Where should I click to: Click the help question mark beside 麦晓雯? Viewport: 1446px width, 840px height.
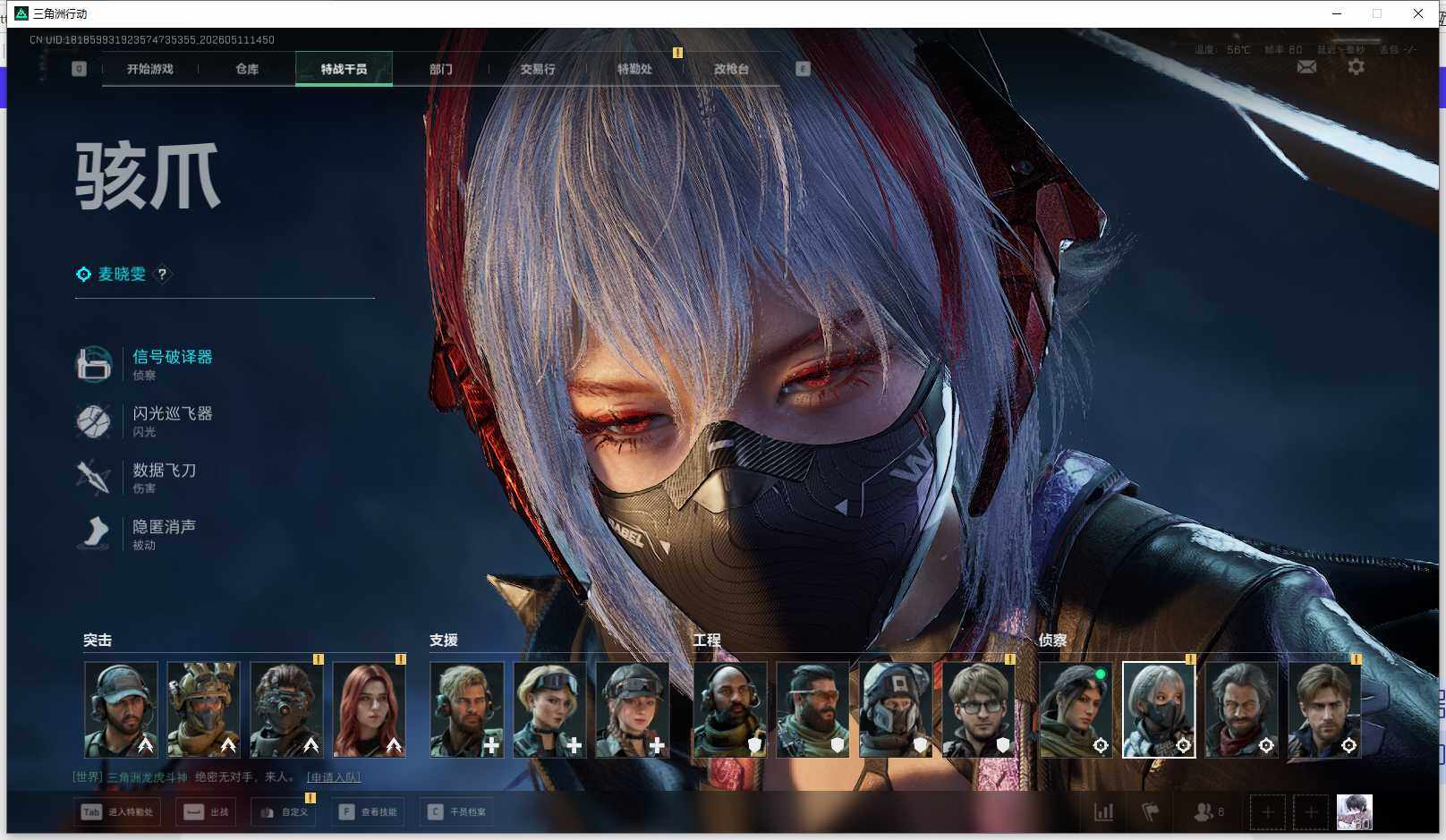pyautogui.click(x=162, y=275)
